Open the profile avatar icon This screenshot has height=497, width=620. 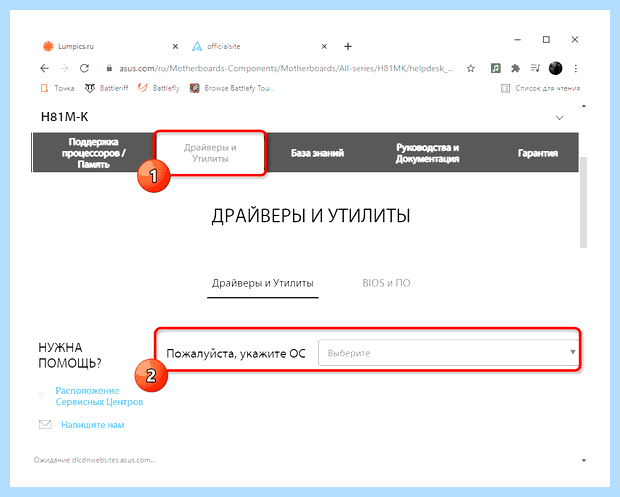pyautogui.click(x=556, y=68)
